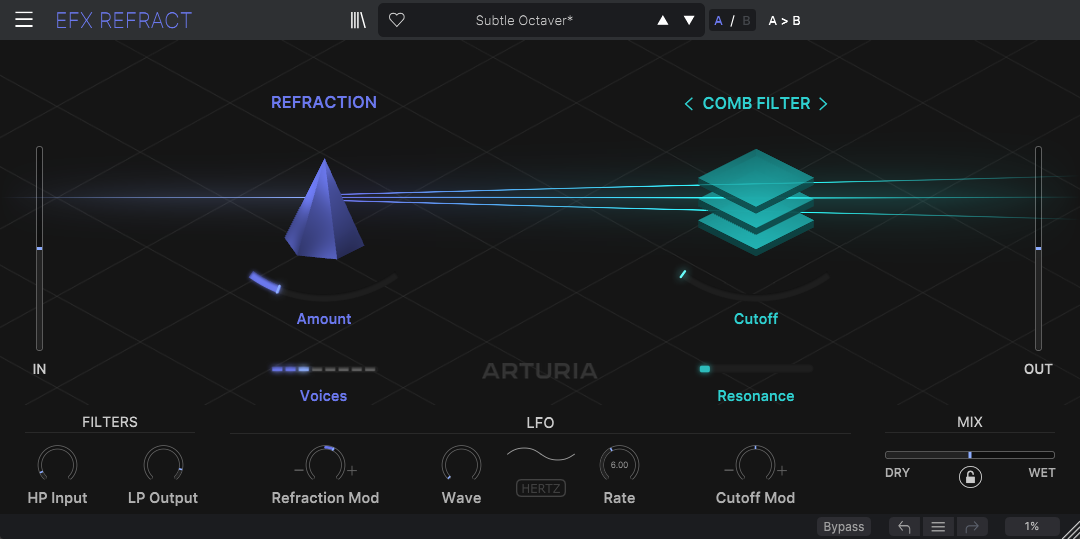Click the redo arrow icon
1080x539 pixels.
pos(971,527)
